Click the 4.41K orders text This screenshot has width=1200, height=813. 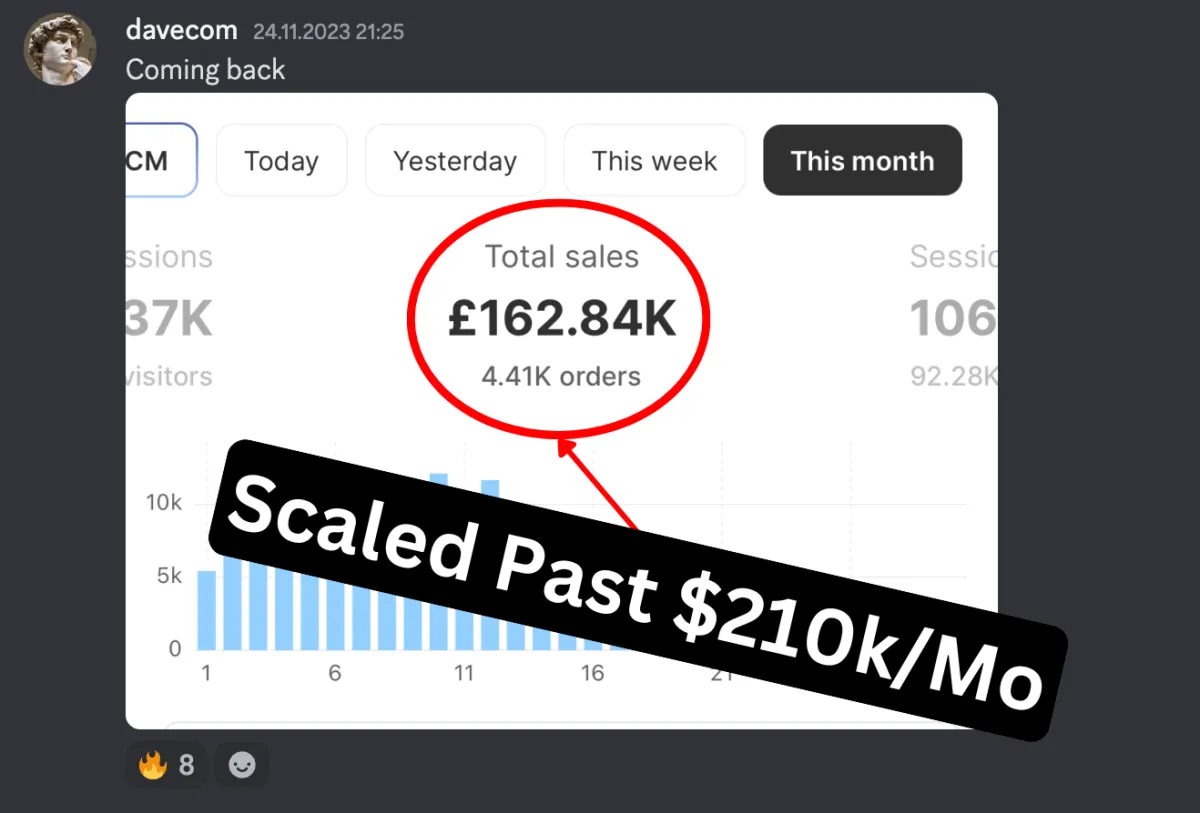pos(561,376)
